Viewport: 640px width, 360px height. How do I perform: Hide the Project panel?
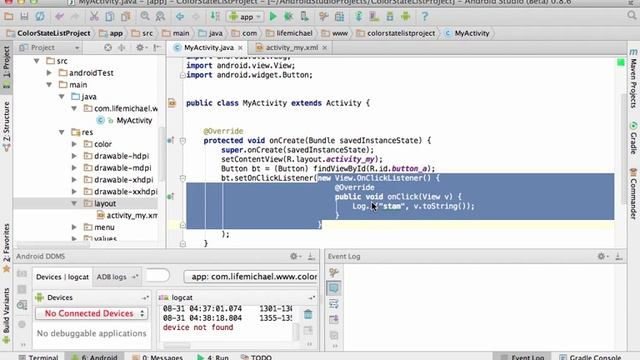coord(157,48)
